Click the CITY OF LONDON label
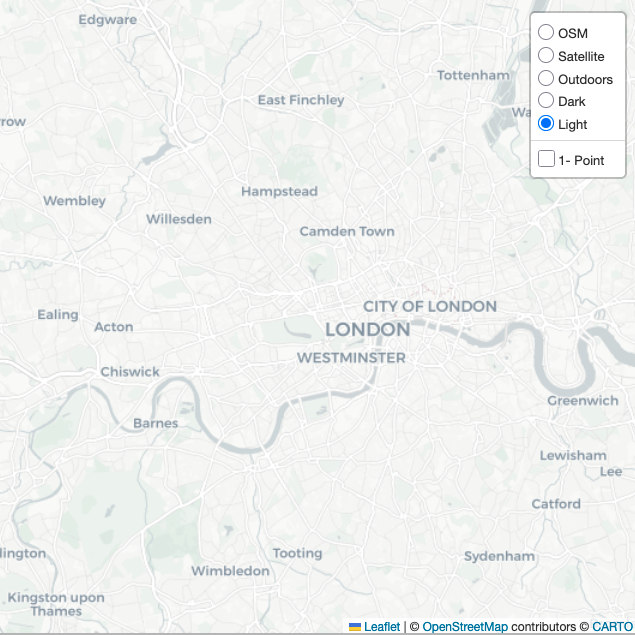Image resolution: width=635 pixels, height=635 pixels. tap(430, 307)
